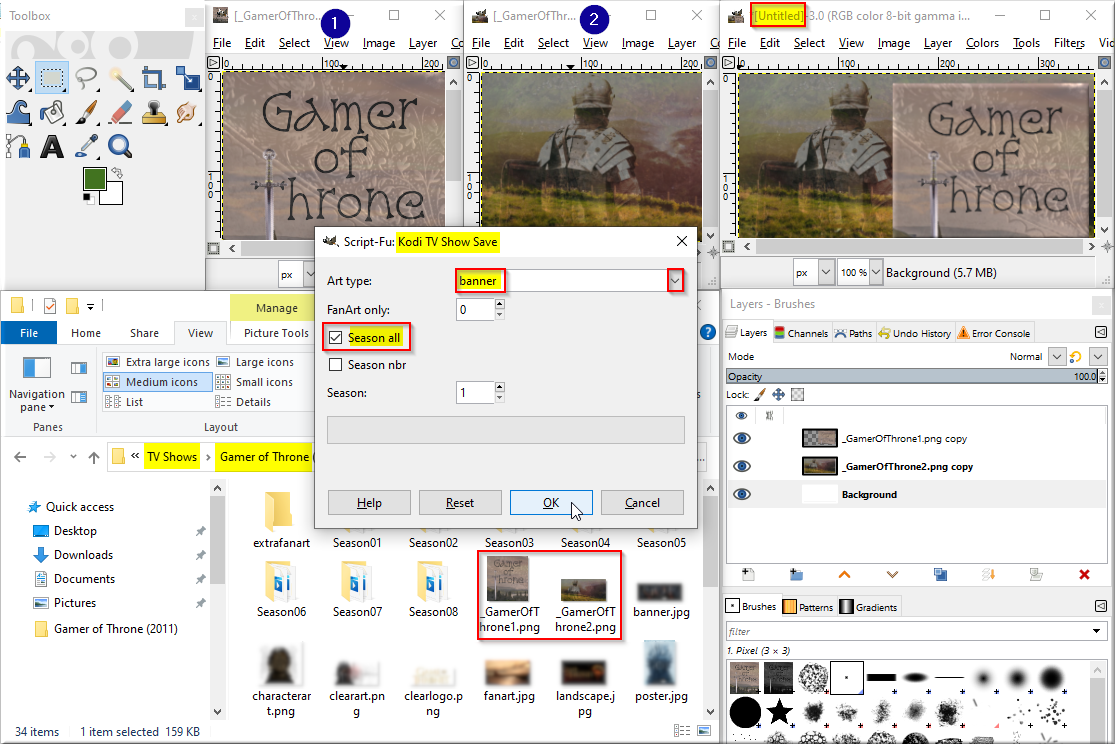Open the zoom percent dropdown next to 100 %
This screenshot has width=1115, height=744.
click(876, 272)
